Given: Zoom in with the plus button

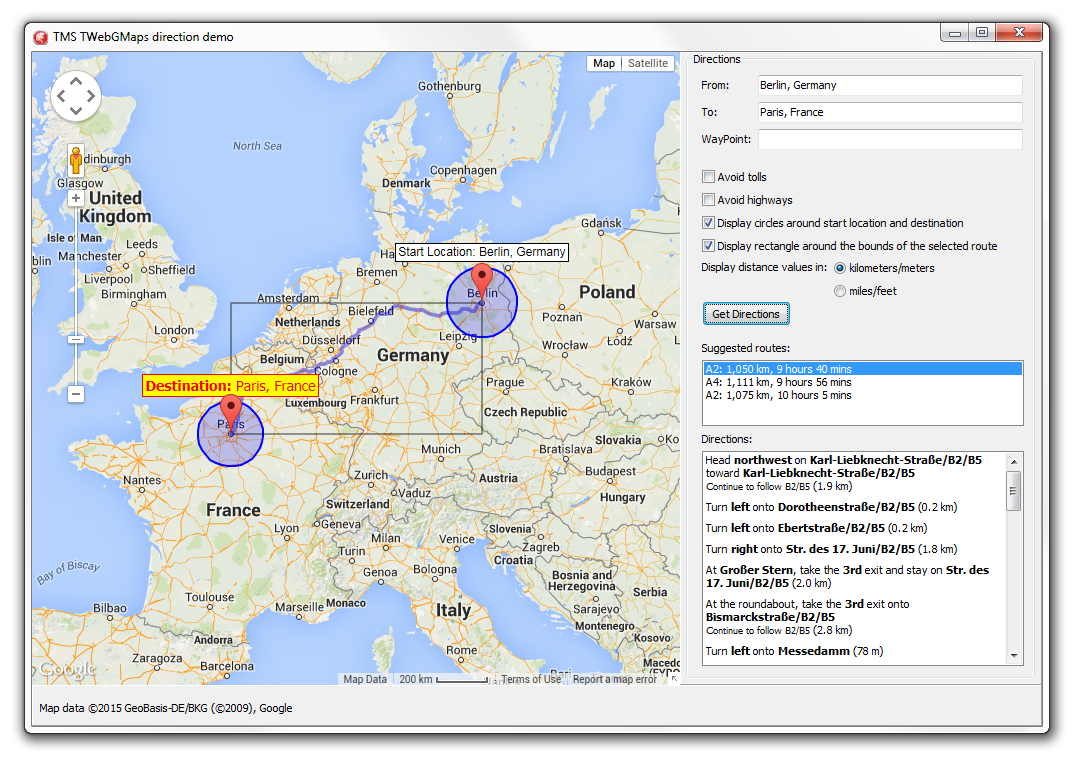Looking at the screenshot, I should click(75, 198).
